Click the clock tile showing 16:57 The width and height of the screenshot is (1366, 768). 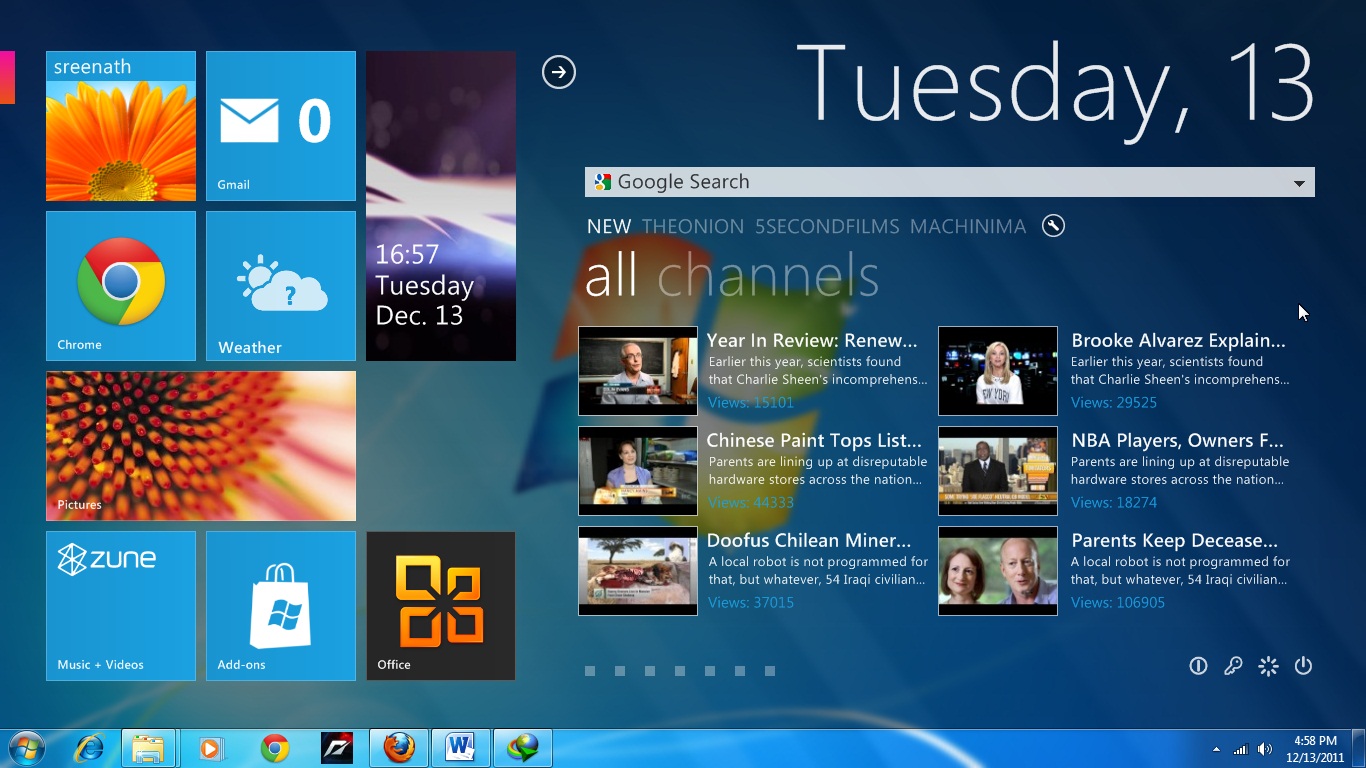(x=441, y=206)
